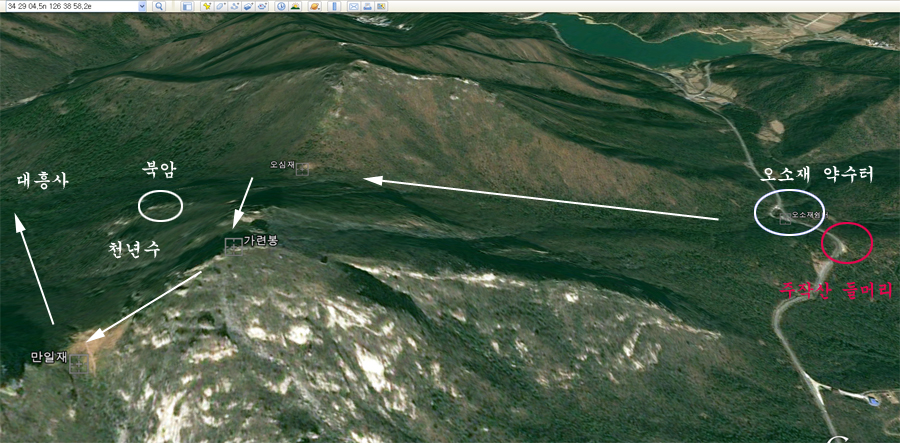Toggle the sidebar panel visibility

point(186,6)
